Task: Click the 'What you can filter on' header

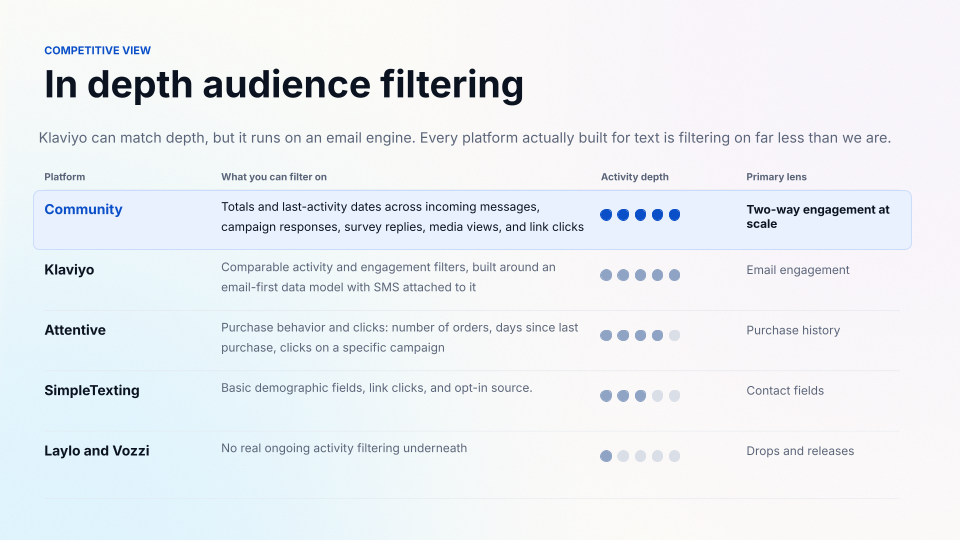Action: (x=274, y=177)
